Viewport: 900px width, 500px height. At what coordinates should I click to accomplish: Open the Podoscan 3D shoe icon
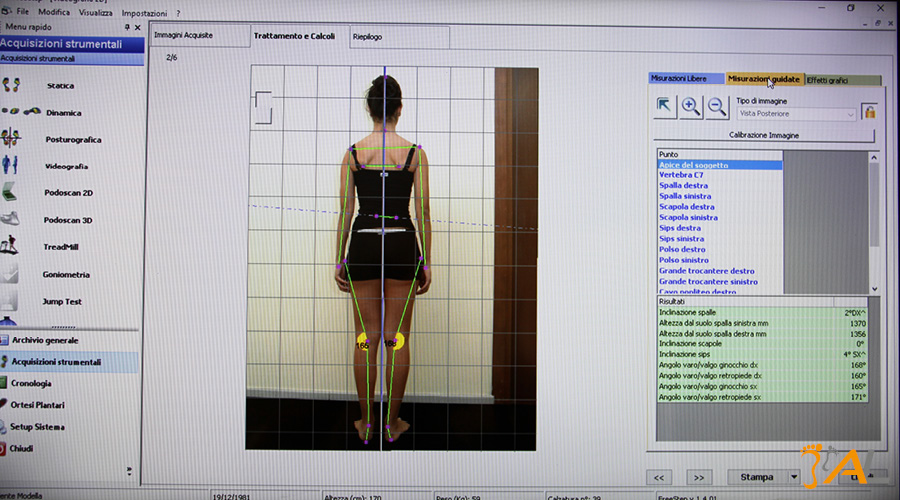(x=10, y=219)
